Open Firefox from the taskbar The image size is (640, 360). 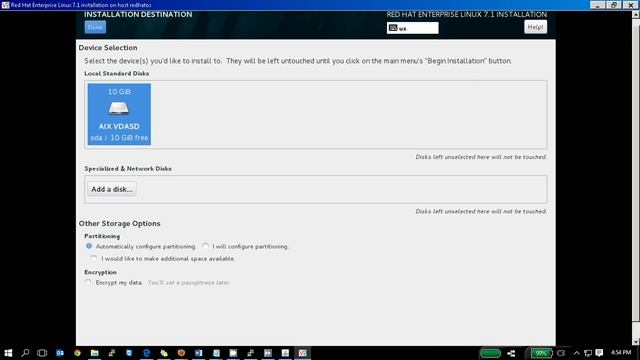tap(181, 353)
